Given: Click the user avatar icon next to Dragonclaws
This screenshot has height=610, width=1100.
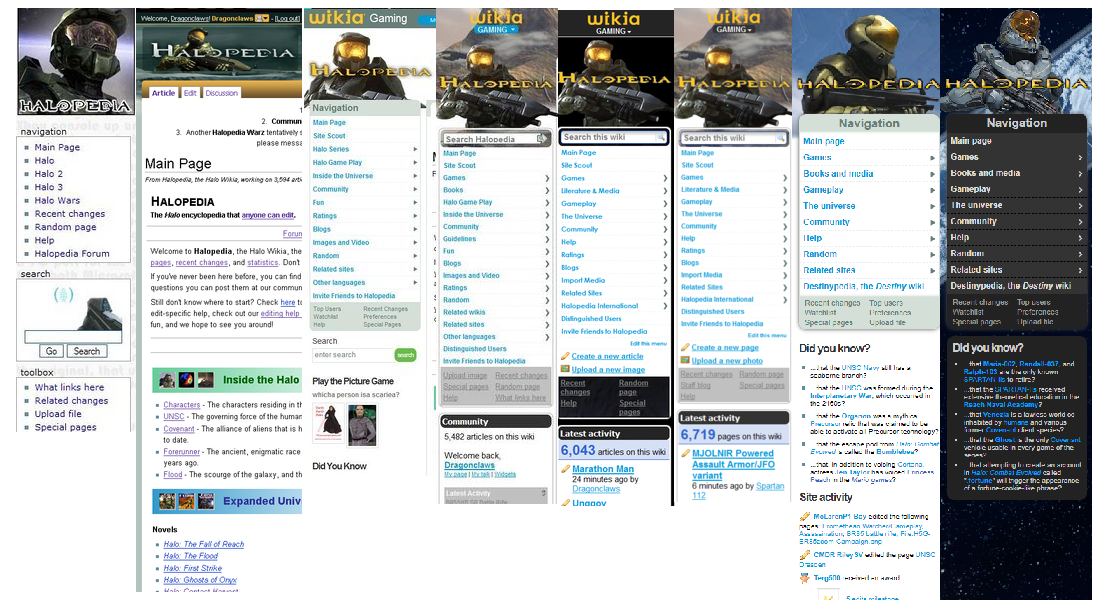Looking at the screenshot, I should pos(261,18).
